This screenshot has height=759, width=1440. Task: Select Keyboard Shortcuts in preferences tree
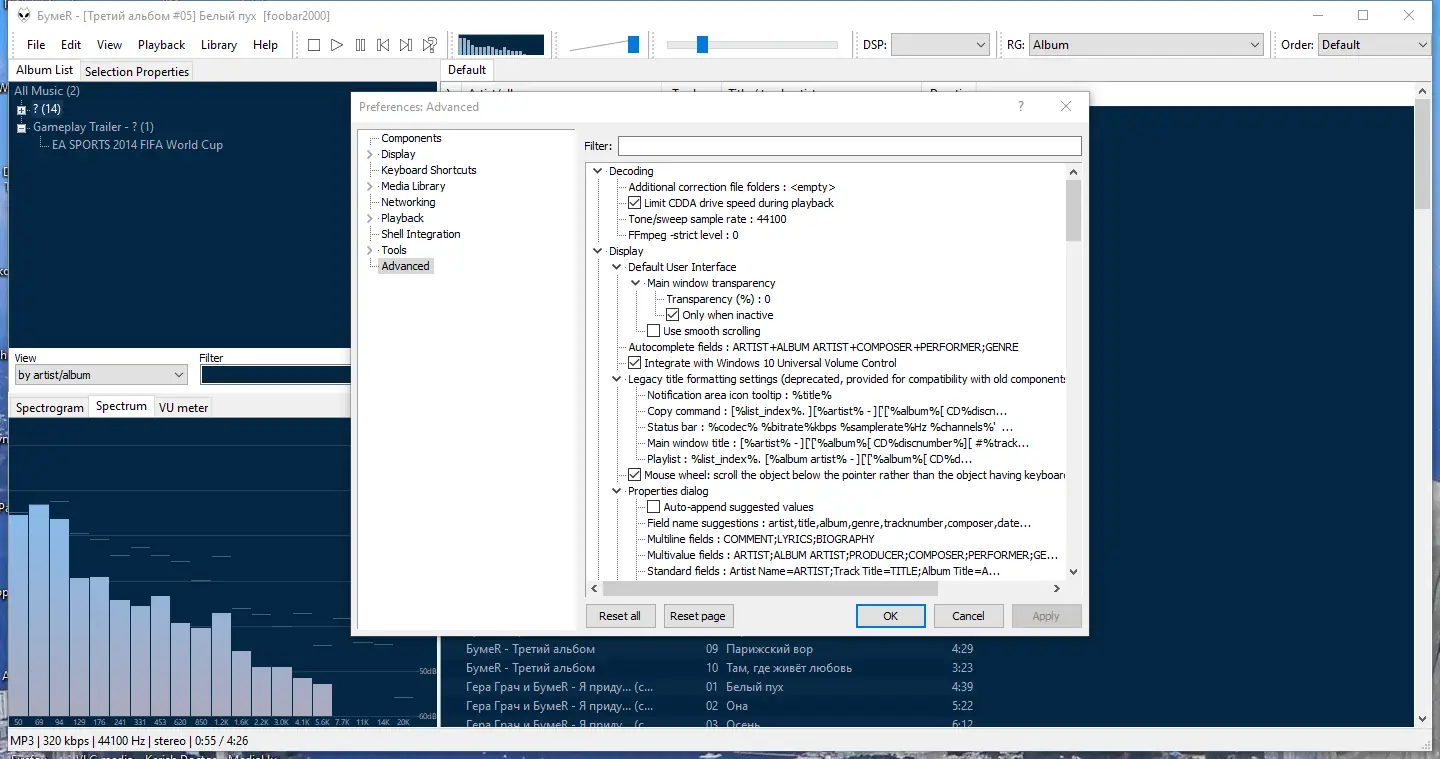(x=429, y=170)
